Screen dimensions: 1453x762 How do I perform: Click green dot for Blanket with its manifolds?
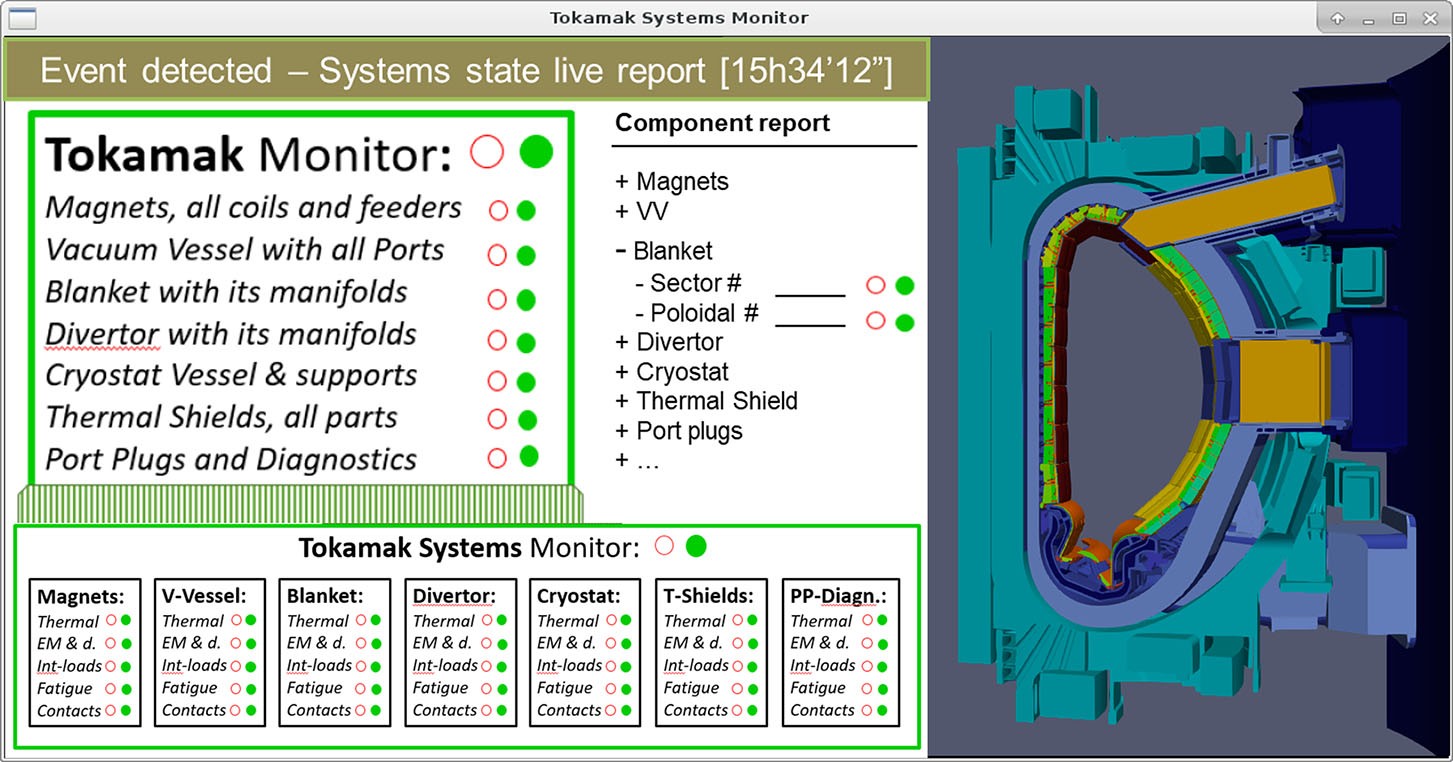tap(526, 299)
